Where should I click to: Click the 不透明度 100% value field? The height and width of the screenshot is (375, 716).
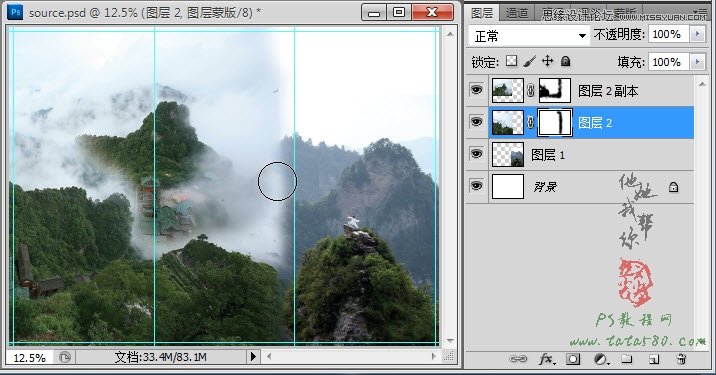click(668, 34)
